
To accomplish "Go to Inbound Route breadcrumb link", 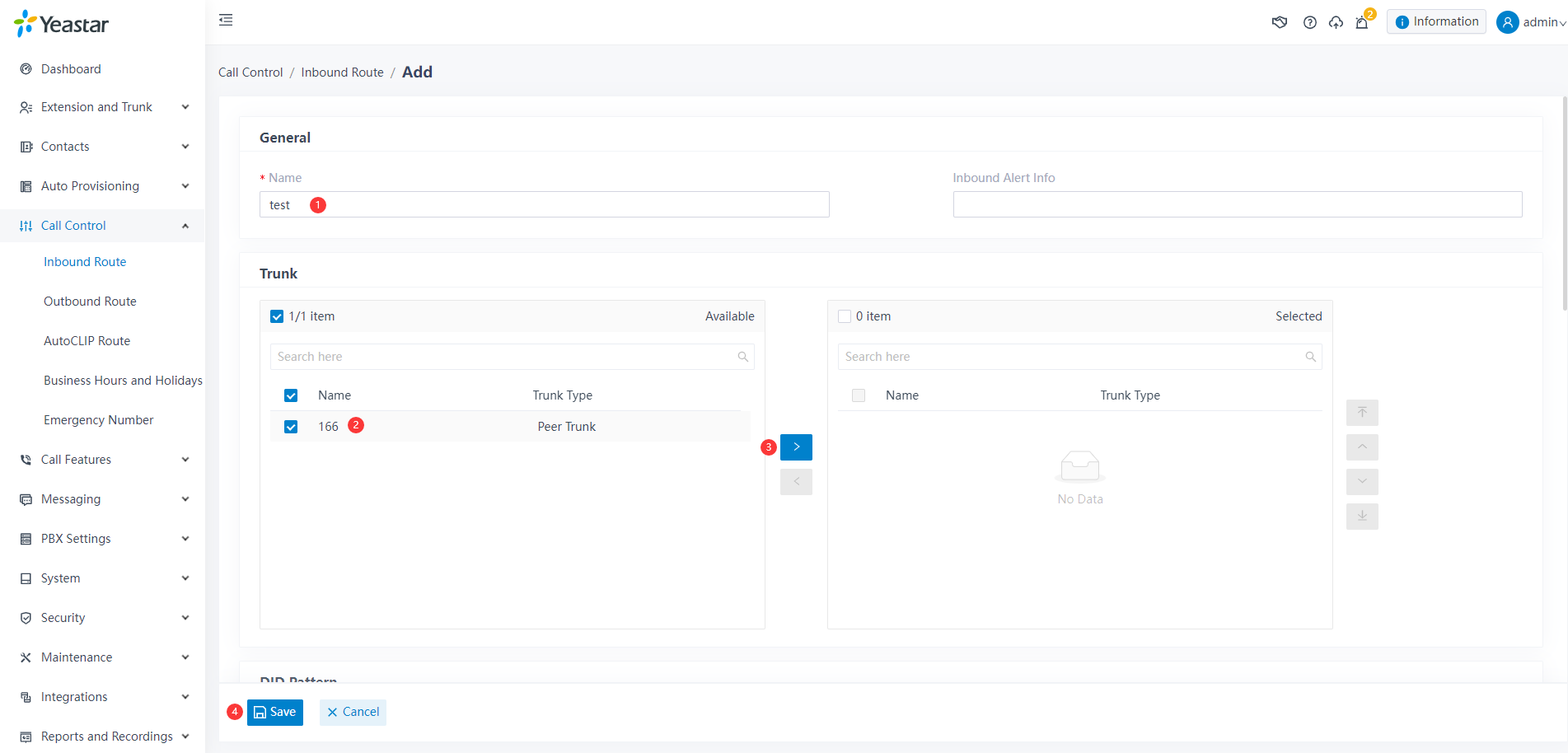I will click(x=342, y=72).
